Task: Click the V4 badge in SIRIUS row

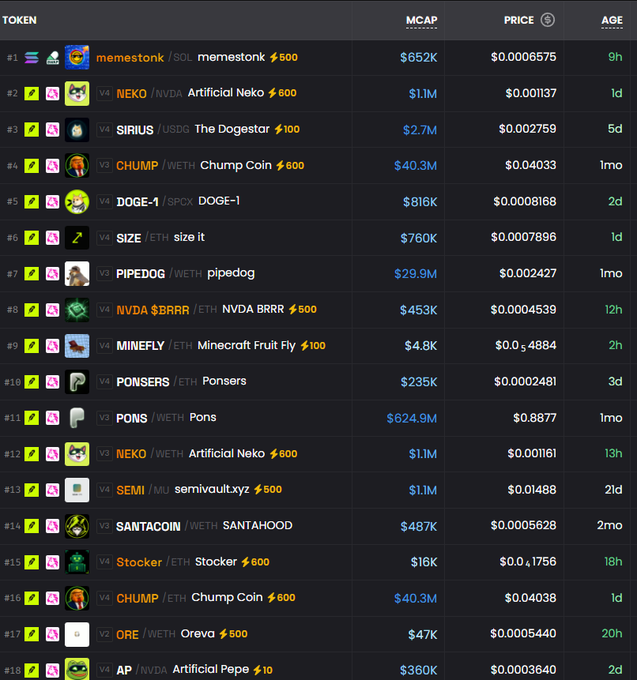Action: (x=104, y=129)
